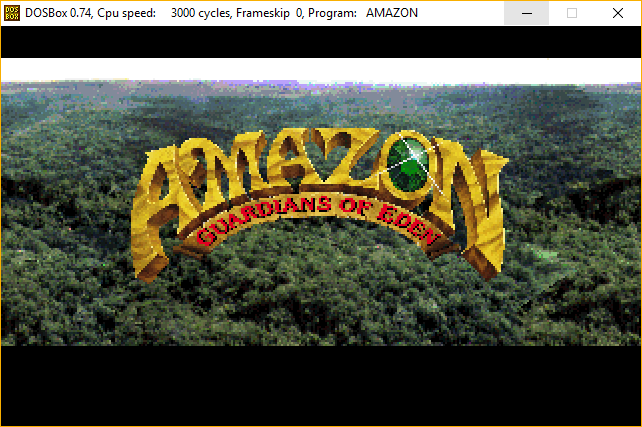642x427 pixels.
Task: Click the 'Guardians of Eden' banner
Action: click(x=319, y=221)
